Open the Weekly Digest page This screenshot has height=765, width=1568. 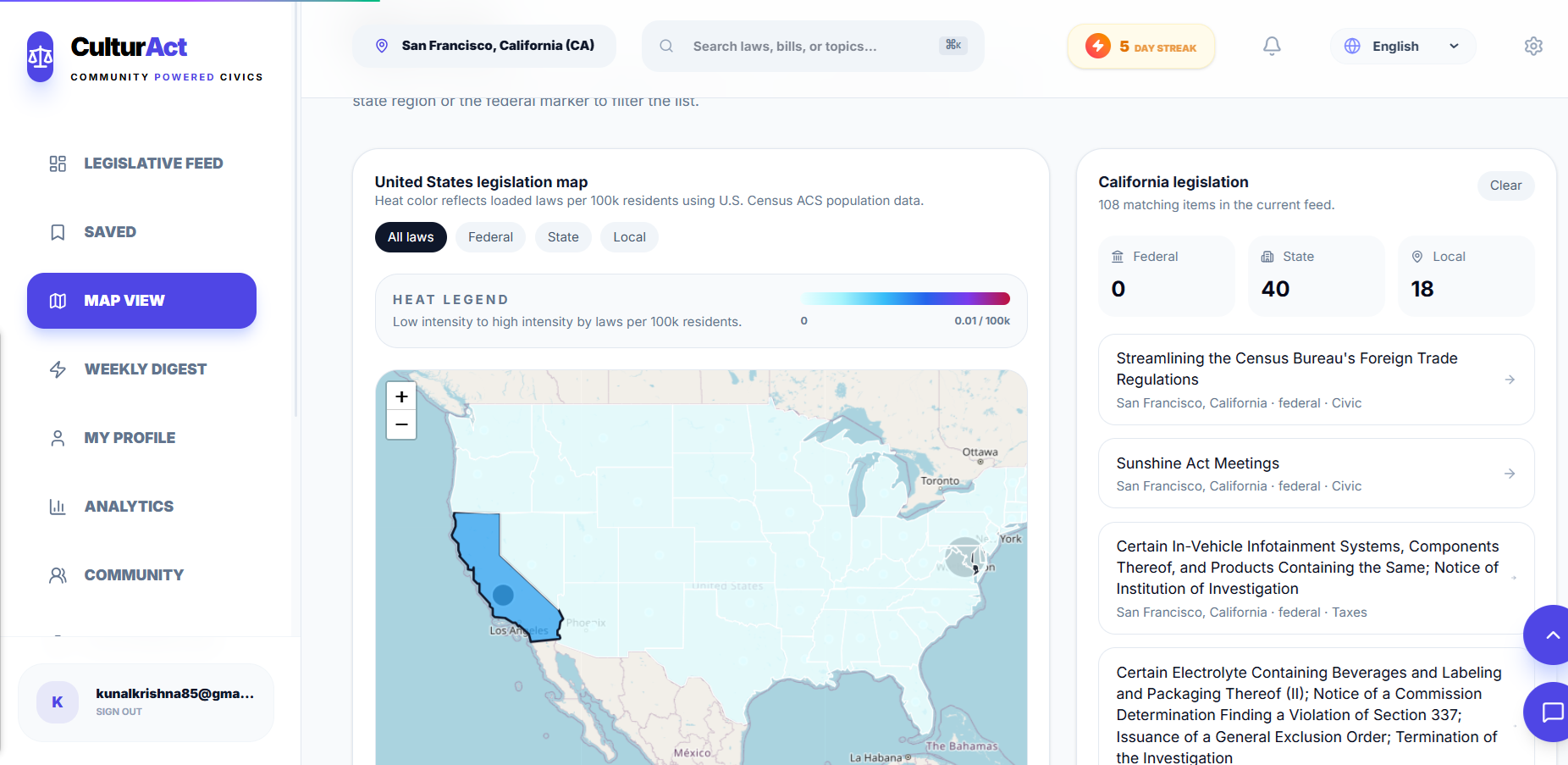click(x=145, y=369)
